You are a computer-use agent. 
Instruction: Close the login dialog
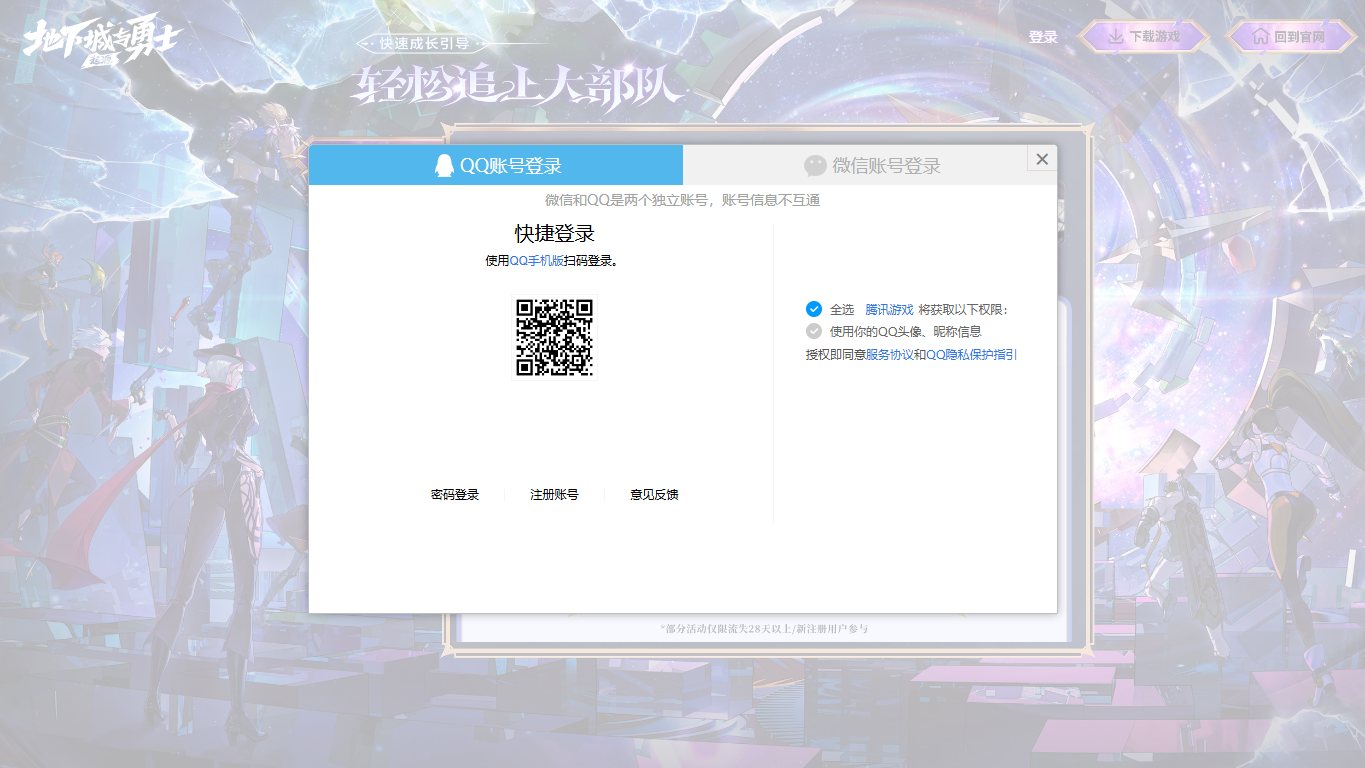(1042, 159)
